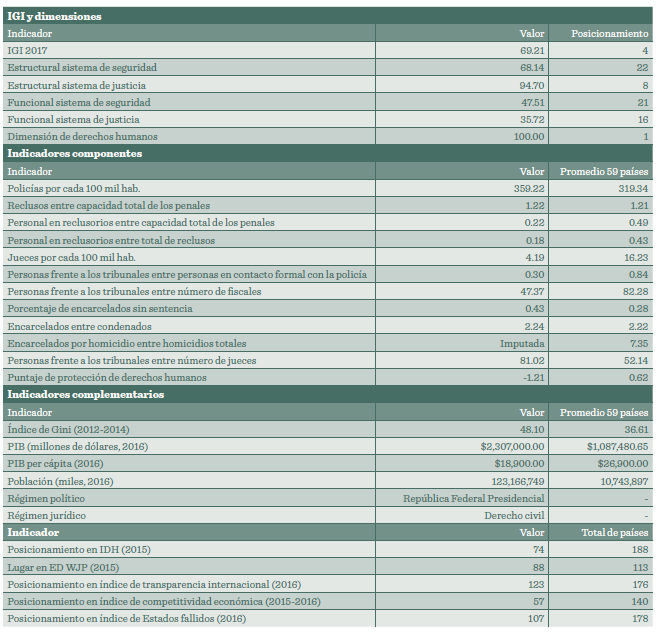Select the value $18,900.00
Image resolution: width=662 pixels, height=633 pixels.
click(x=519, y=463)
